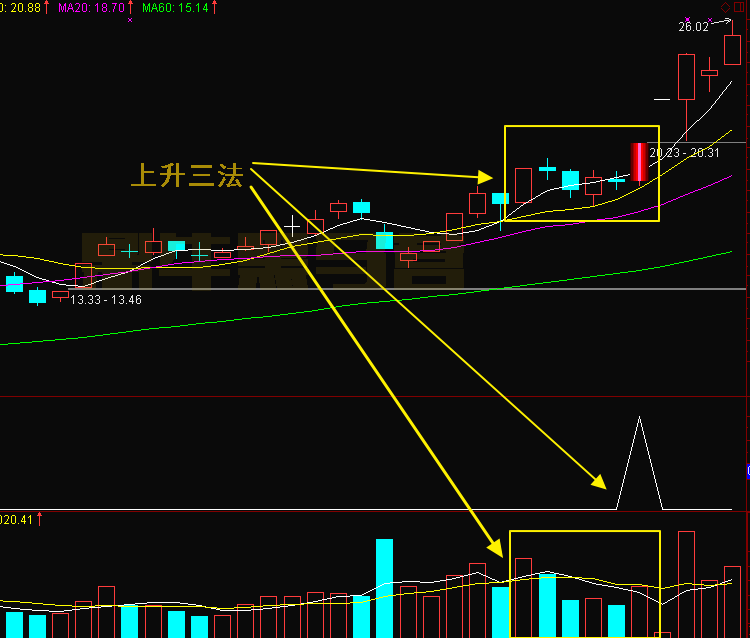Viewport: 750px width, 638px height.
Task: Click the topmost red candle at the chart's right edge
Action: 733,50
